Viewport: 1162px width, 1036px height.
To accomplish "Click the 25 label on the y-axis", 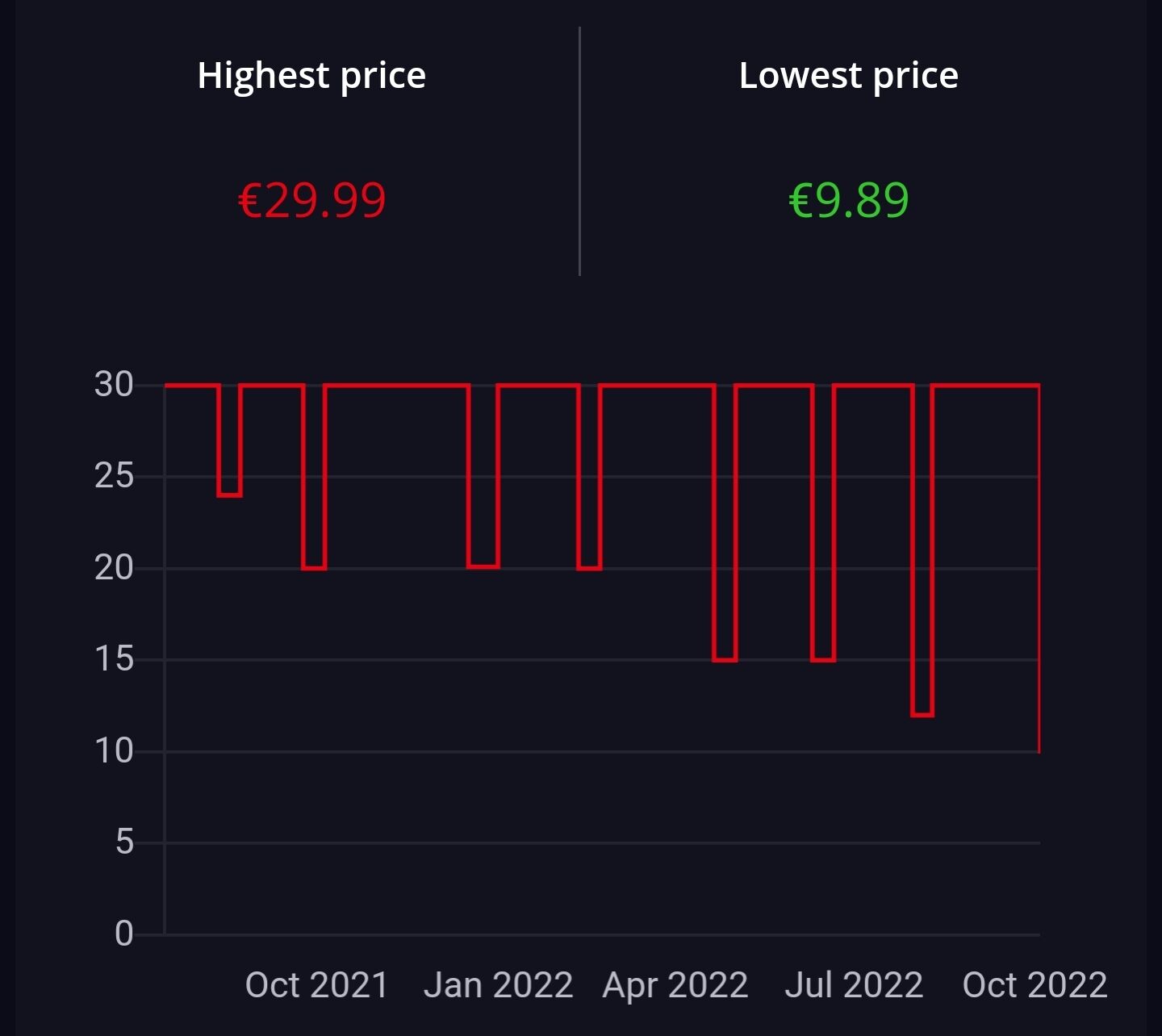I will (114, 476).
